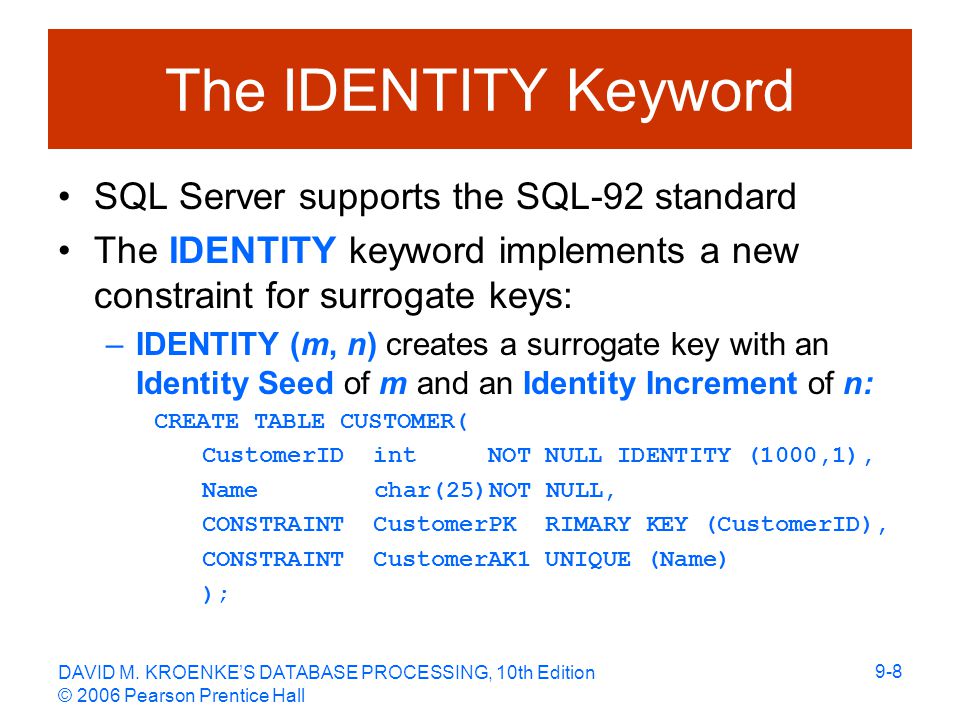Click the blue phrase 'Identity Increment'
The height and width of the screenshot is (720, 960).
click(x=660, y=384)
